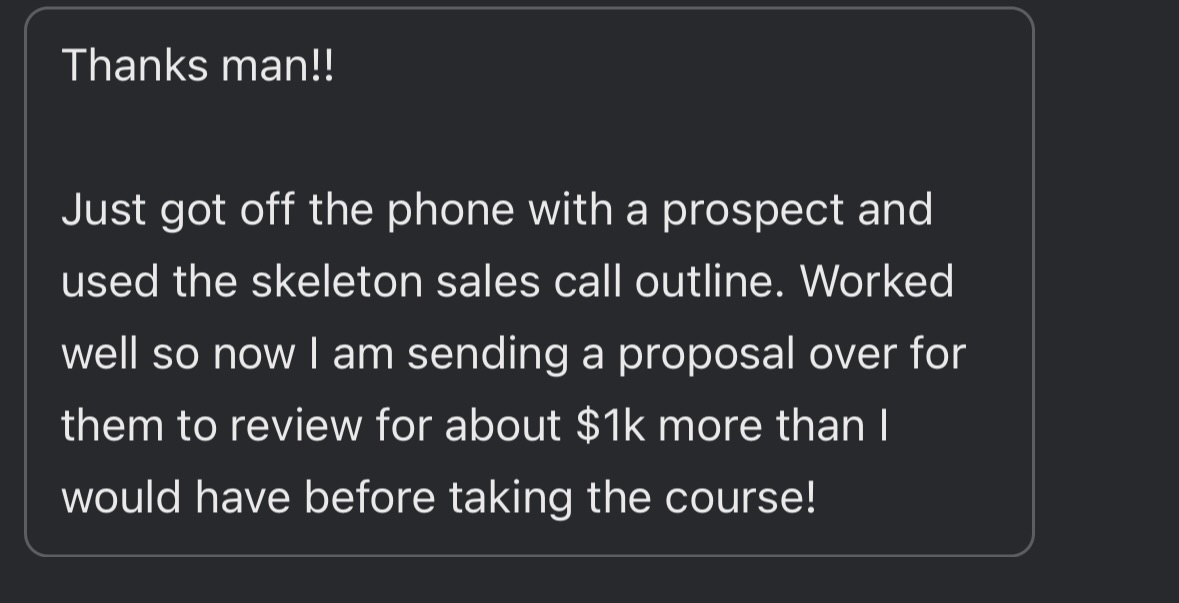Screen dimensions: 1179x603
Task: Select the word 'Just' starting the paragraph
Action: tap(104, 209)
